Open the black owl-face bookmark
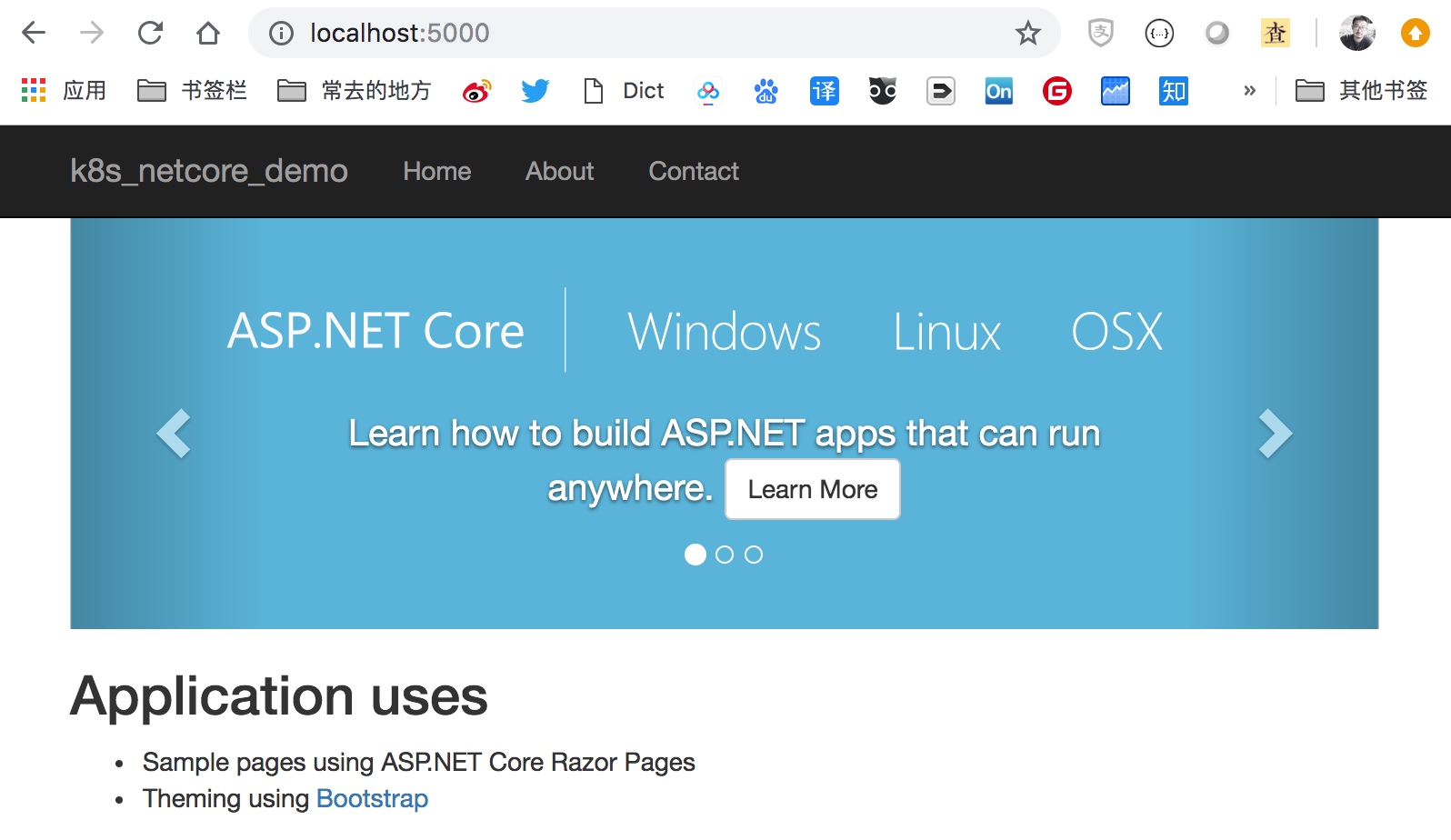 pos(883,91)
